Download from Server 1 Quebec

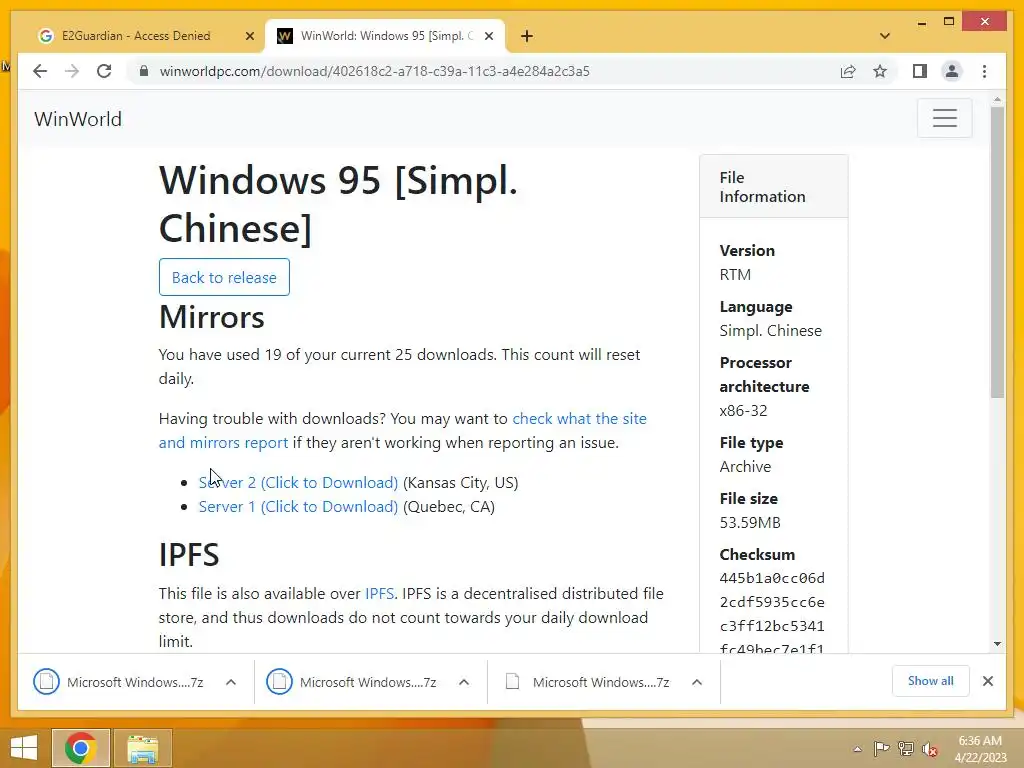pos(298,507)
